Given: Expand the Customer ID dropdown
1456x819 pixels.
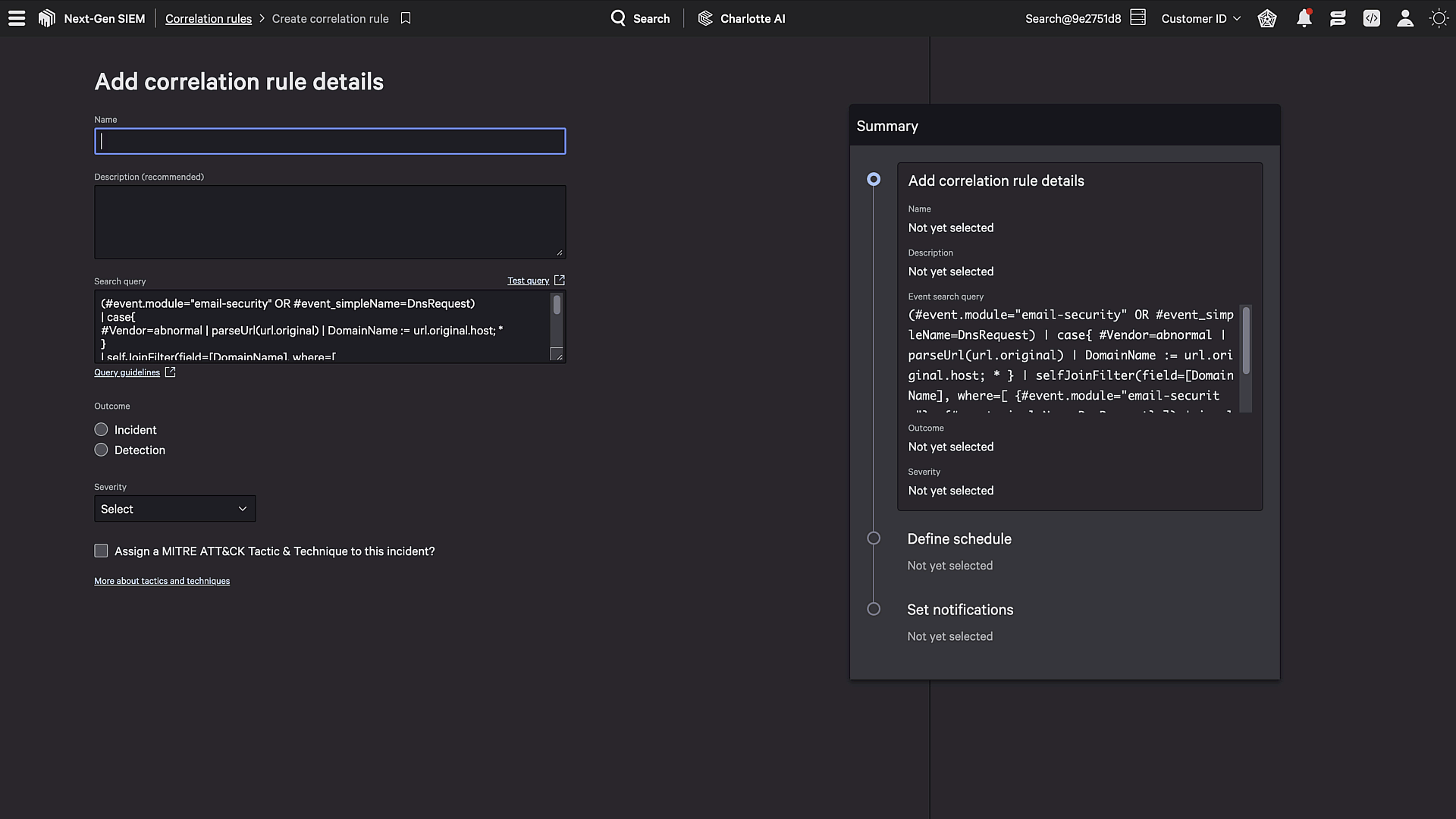Looking at the screenshot, I should (1200, 18).
